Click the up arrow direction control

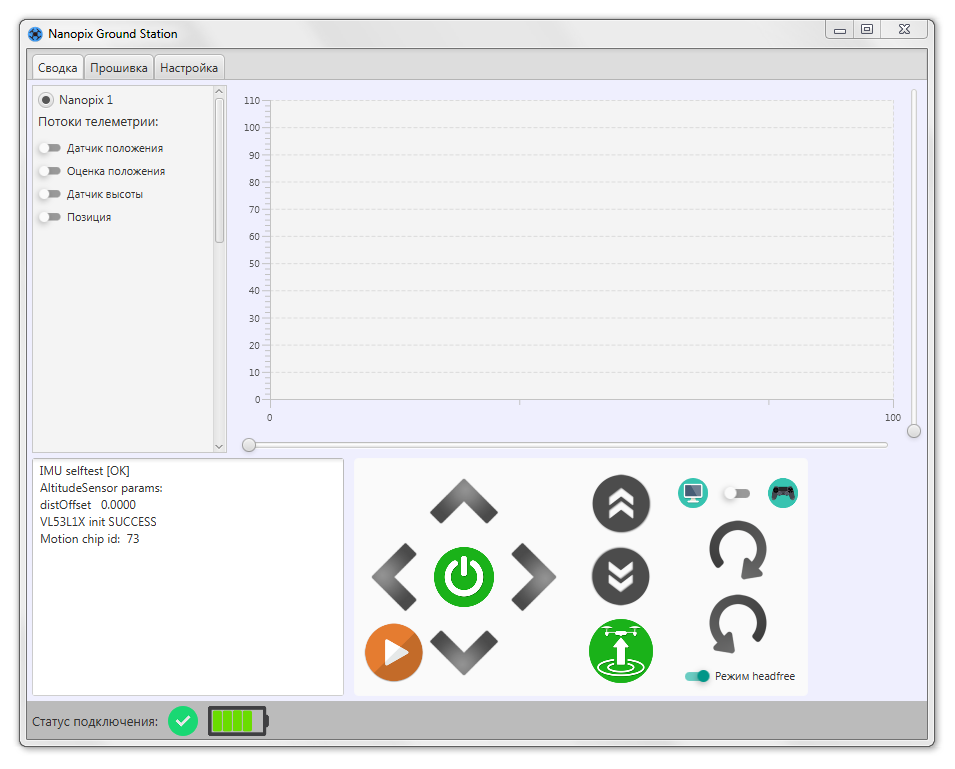[x=463, y=500]
